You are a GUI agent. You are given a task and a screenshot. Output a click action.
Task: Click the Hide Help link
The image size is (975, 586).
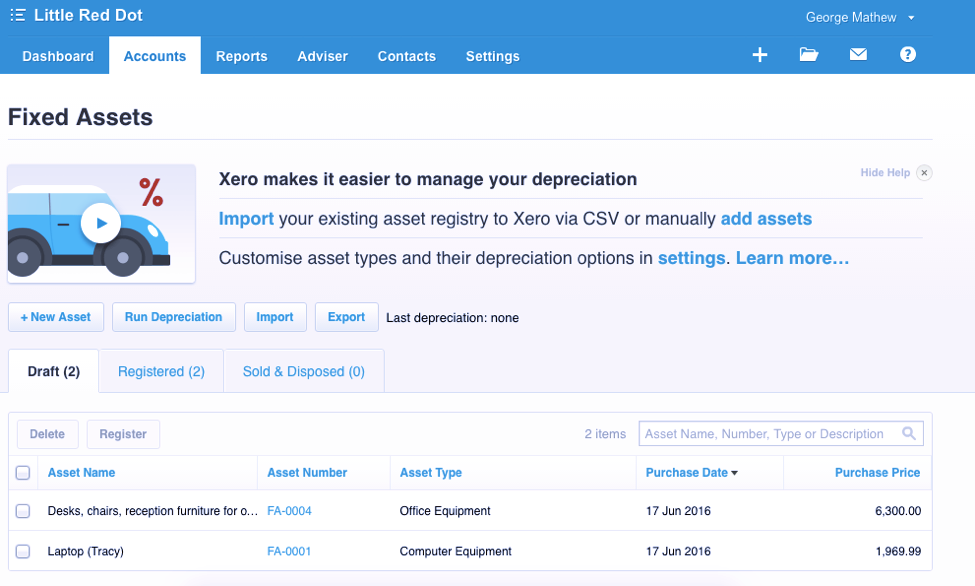point(885,172)
